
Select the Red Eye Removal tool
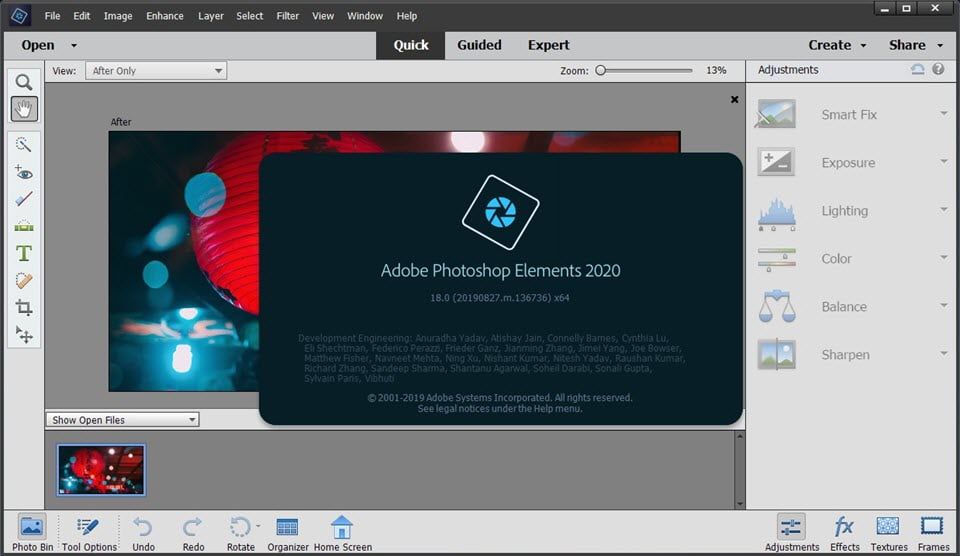tap(23, 172)
